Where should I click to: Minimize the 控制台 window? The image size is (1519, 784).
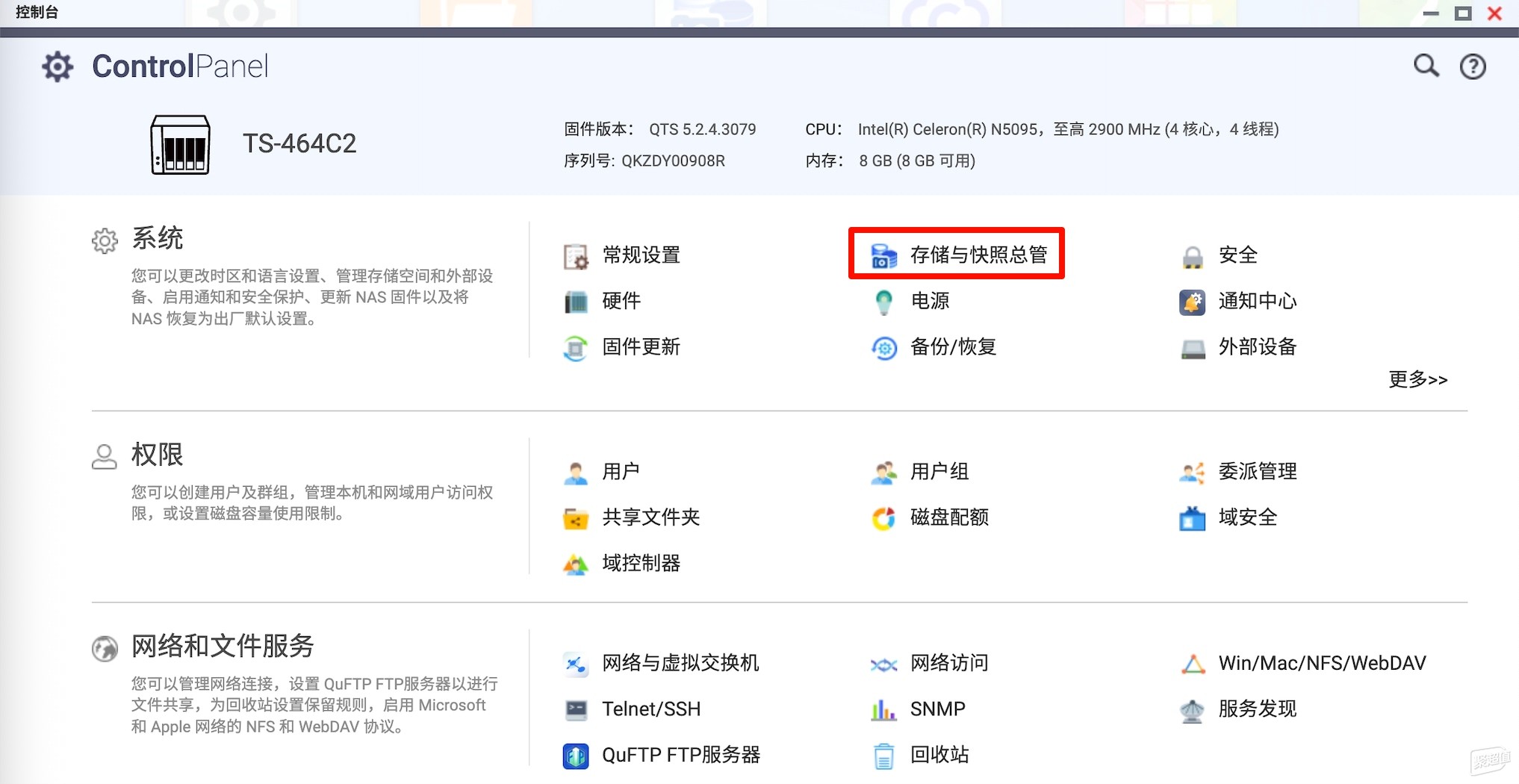pos(1431,13)
